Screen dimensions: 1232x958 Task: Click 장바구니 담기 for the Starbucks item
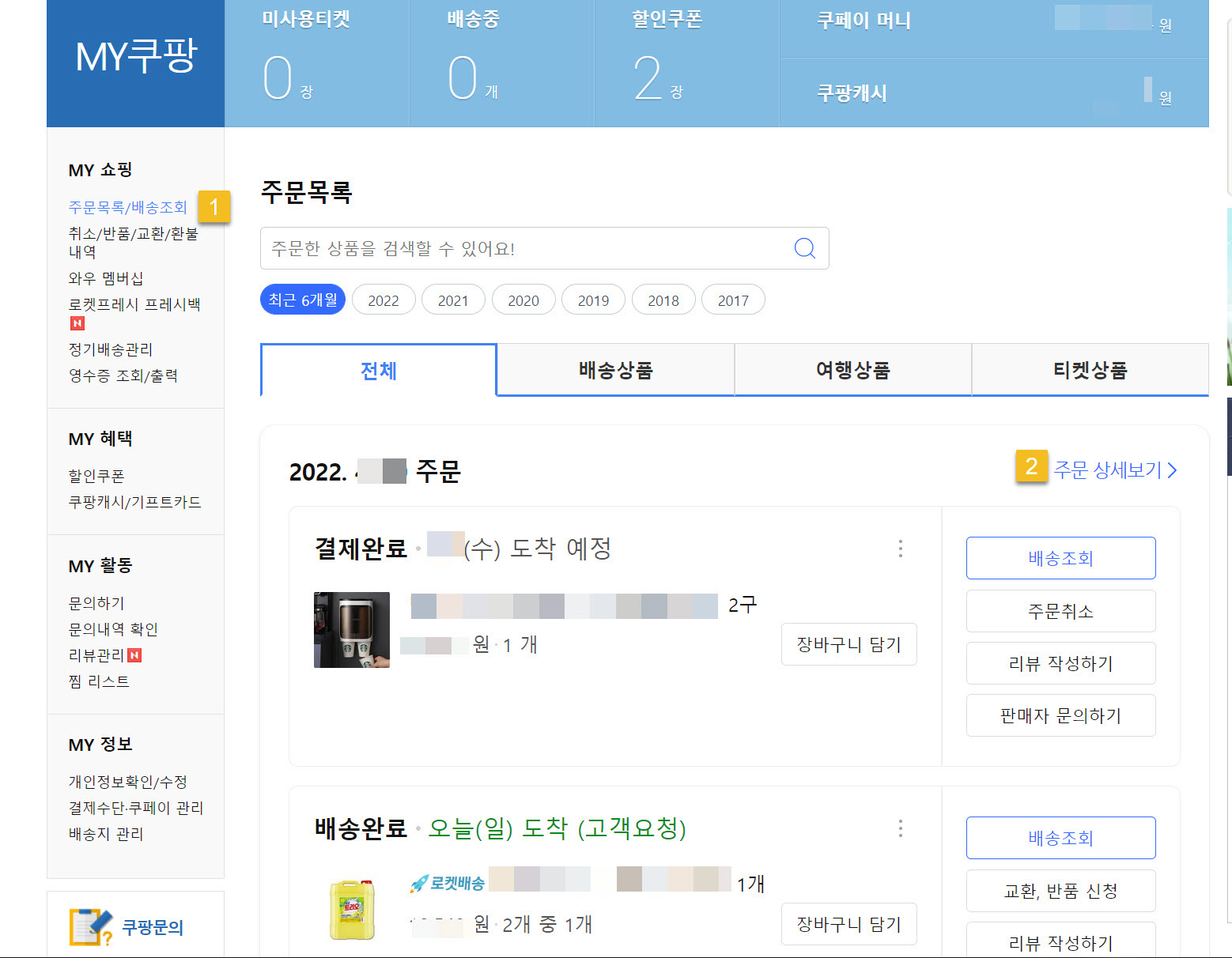click(x=848, y=644)
